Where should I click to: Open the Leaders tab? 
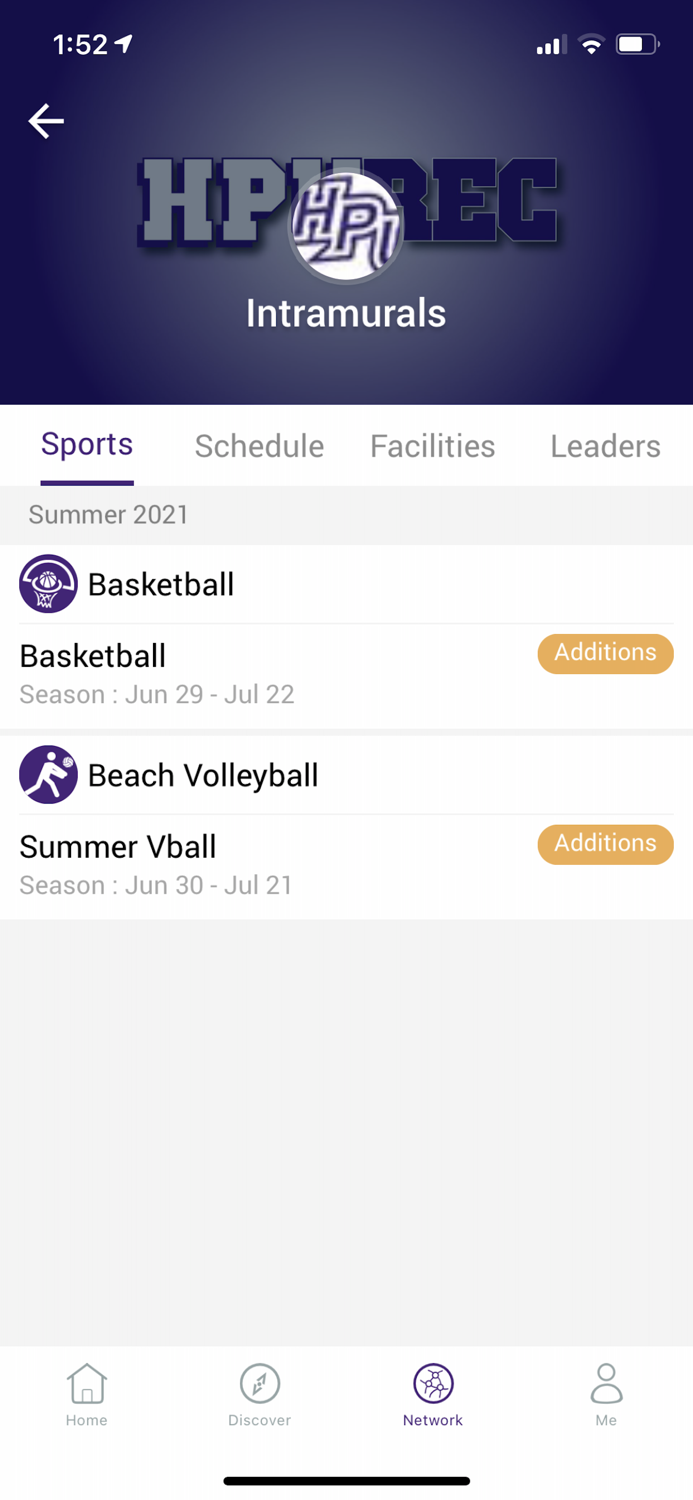pyautogui.click(x=604, y=446)
